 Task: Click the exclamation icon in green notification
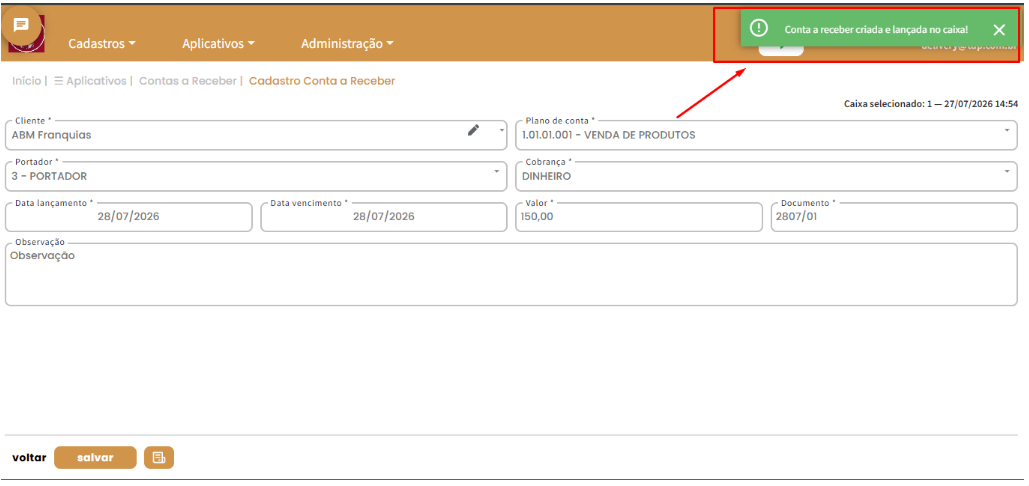[x=759, y=28]
